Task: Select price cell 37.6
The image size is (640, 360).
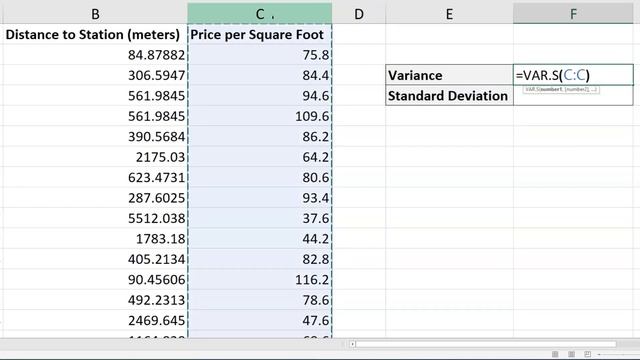Action: (x=260, y=218)
